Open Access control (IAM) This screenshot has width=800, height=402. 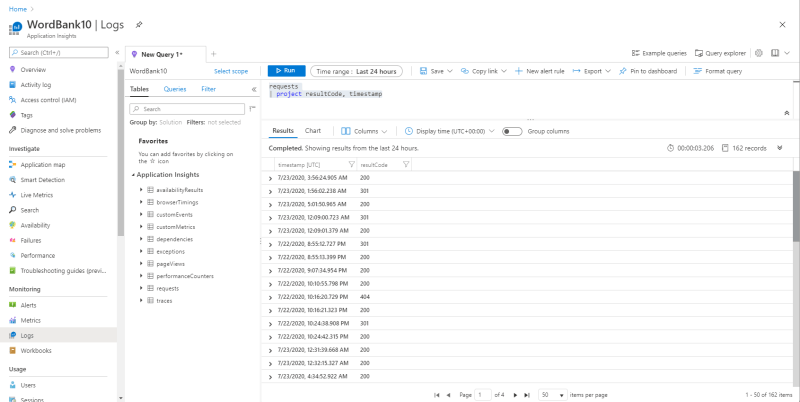[x=48, y=100]
